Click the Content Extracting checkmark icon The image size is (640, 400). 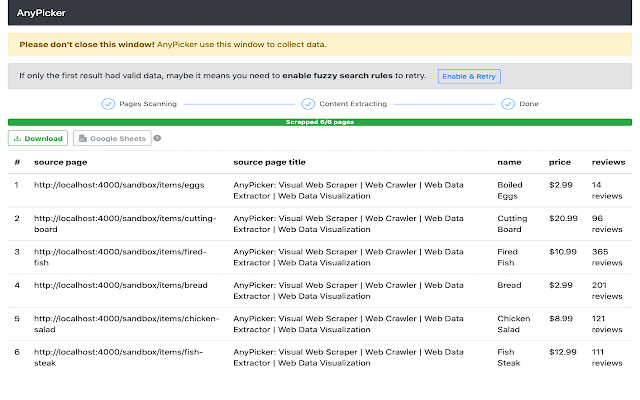[308, 104]
